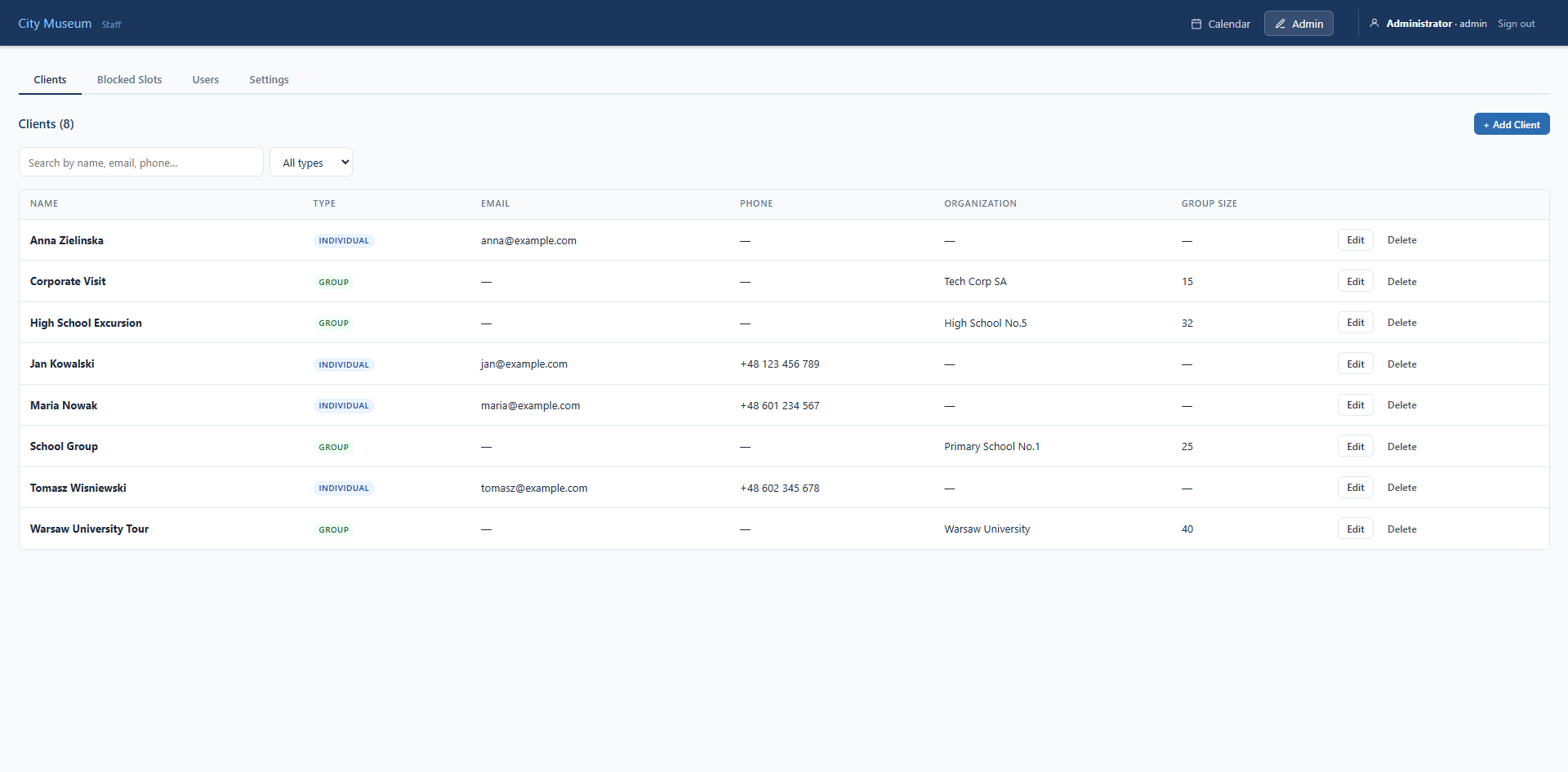Image resolution: width=1568 pixels, height=772 pixels.
Task: Click the email anna@example.com
Action: coord(528,240)
